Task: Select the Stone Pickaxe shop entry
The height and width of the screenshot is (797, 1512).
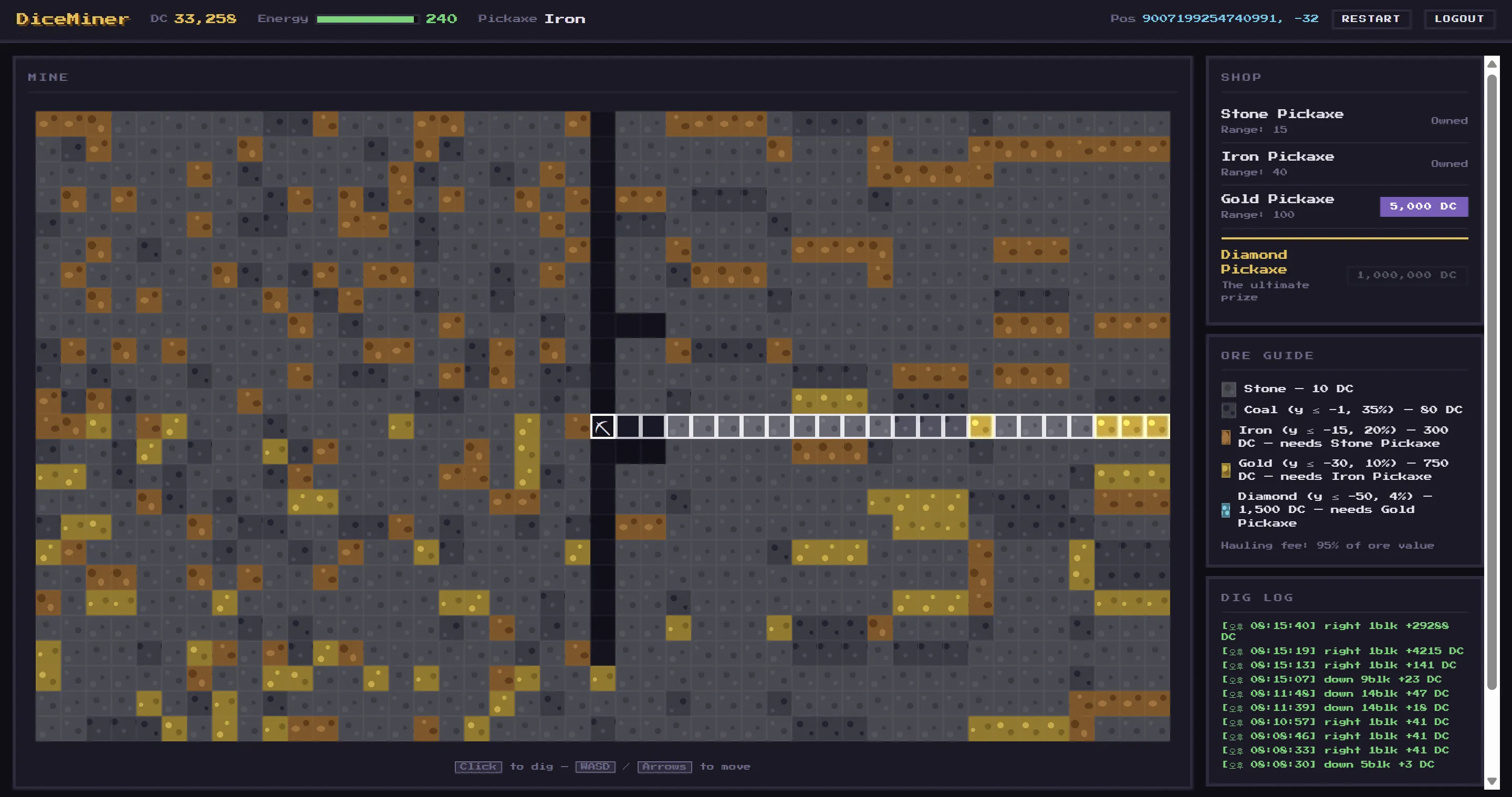Action: 1344,121
